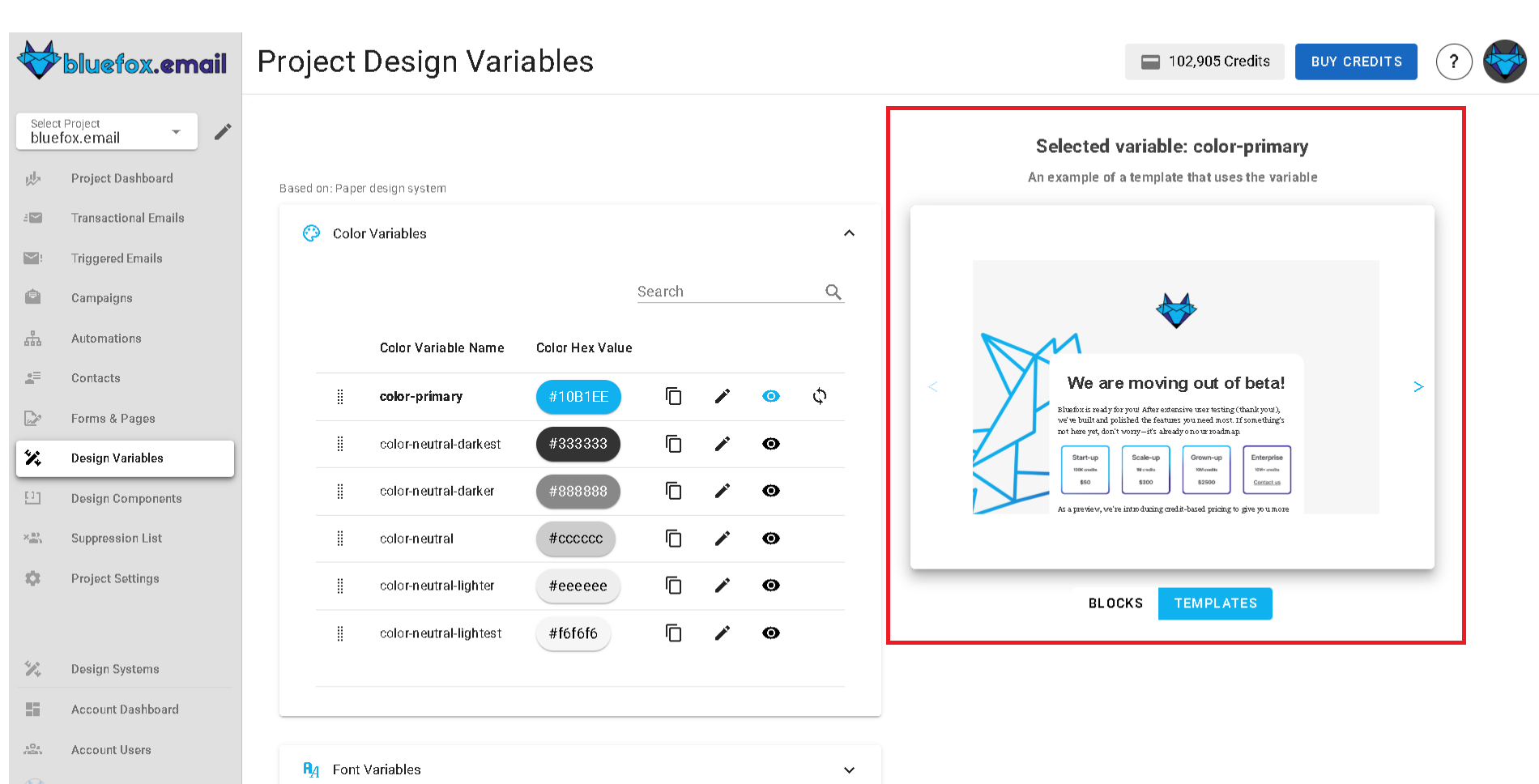Open Account Dashboard
Screen dimensions: 1539x784
(x=125, y=709)
